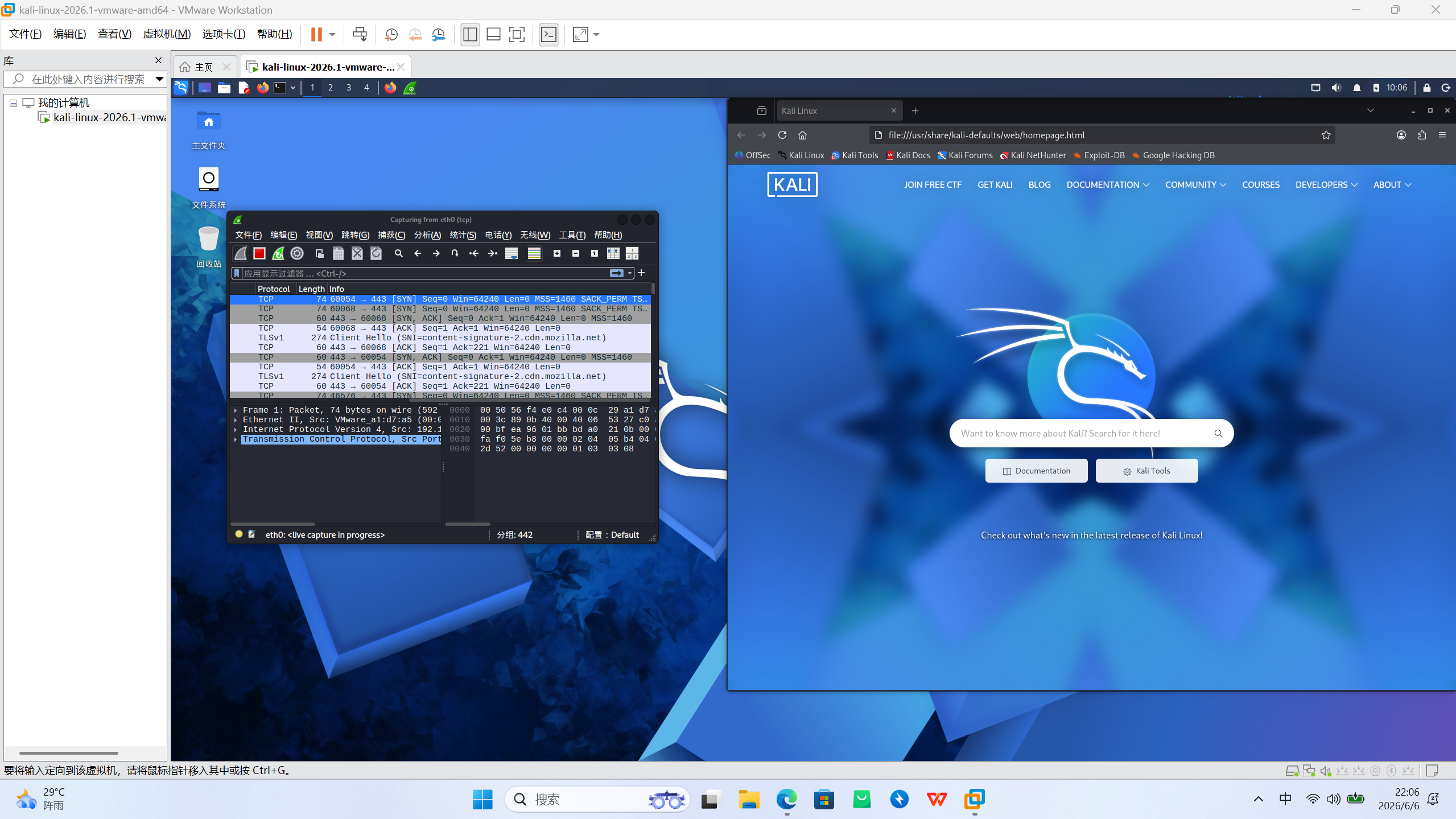
Task: Open the VMware 虚拟机(M) menu
Action: pos(167,34)
